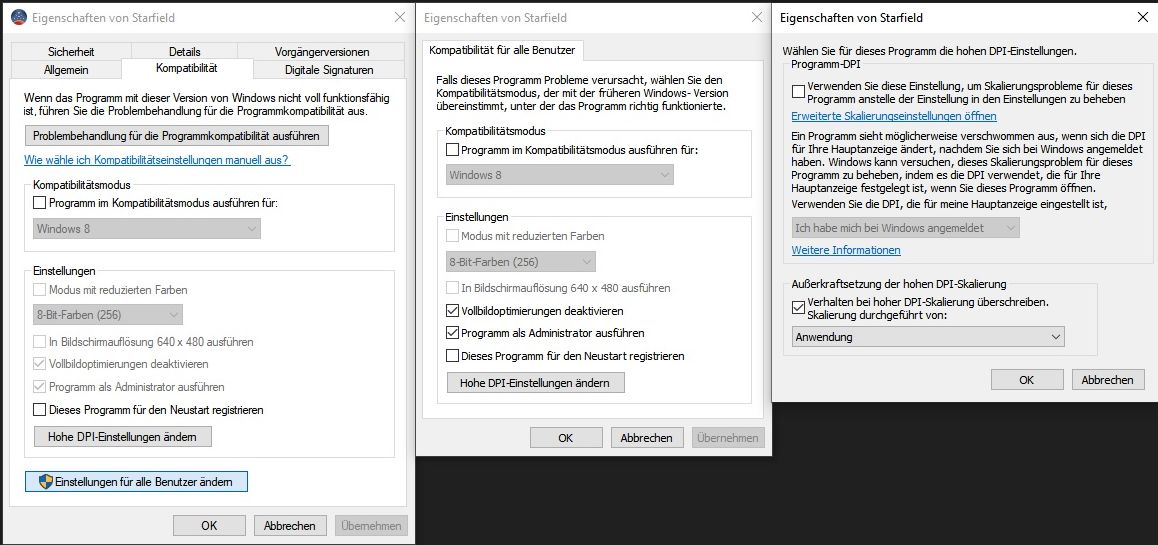Toggle greyed Programm als Administrator ausführen left window

pyautogui.click(x=40, y=387)
